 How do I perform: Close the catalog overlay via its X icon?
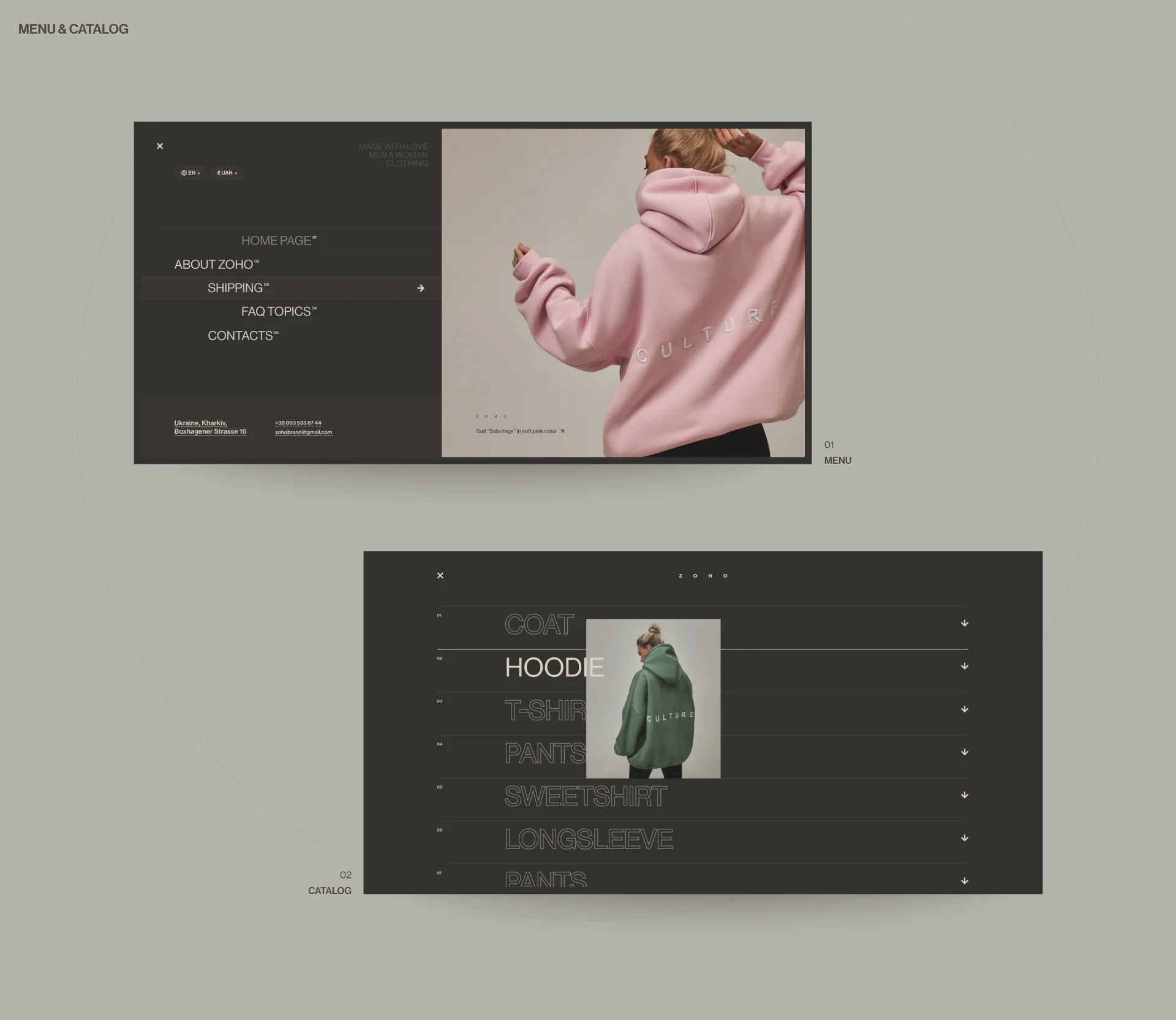(x=440, y=575)
